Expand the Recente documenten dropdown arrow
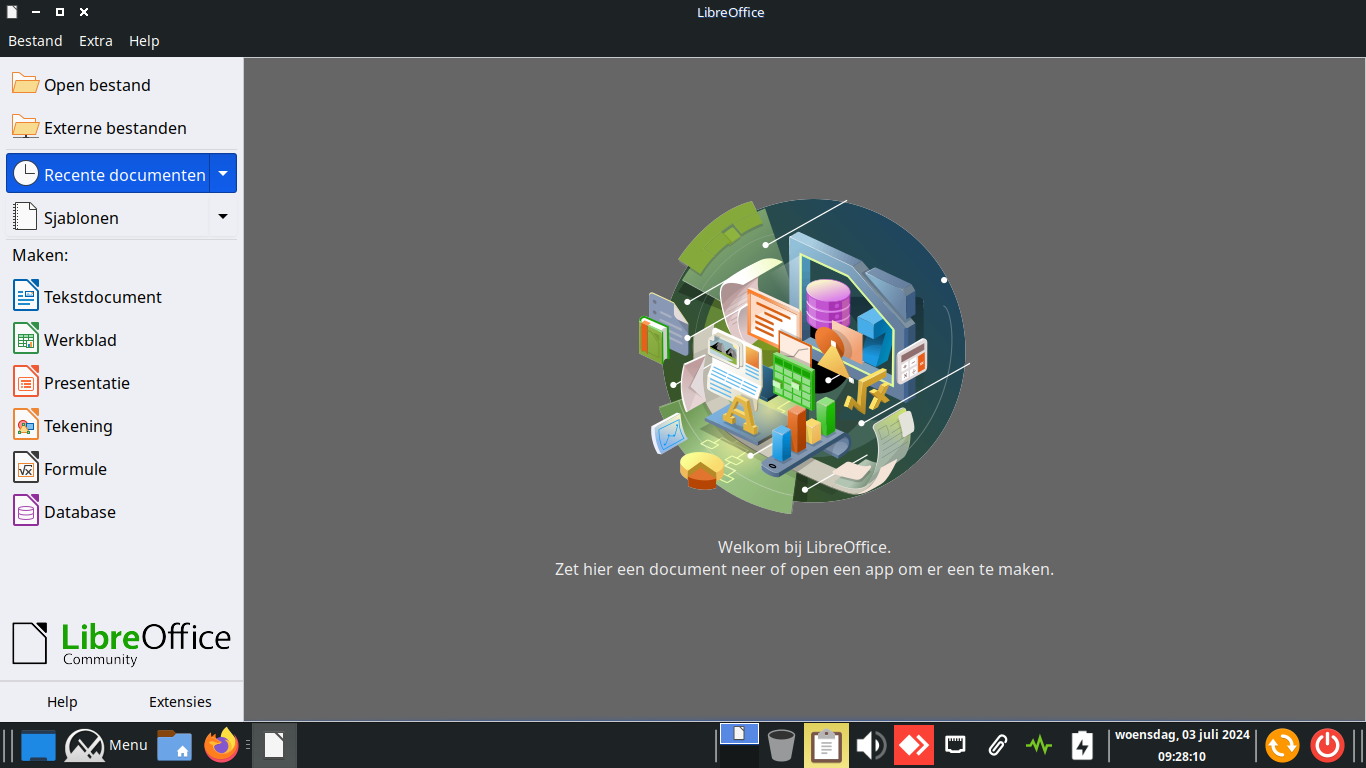 (x=223, y=174)
